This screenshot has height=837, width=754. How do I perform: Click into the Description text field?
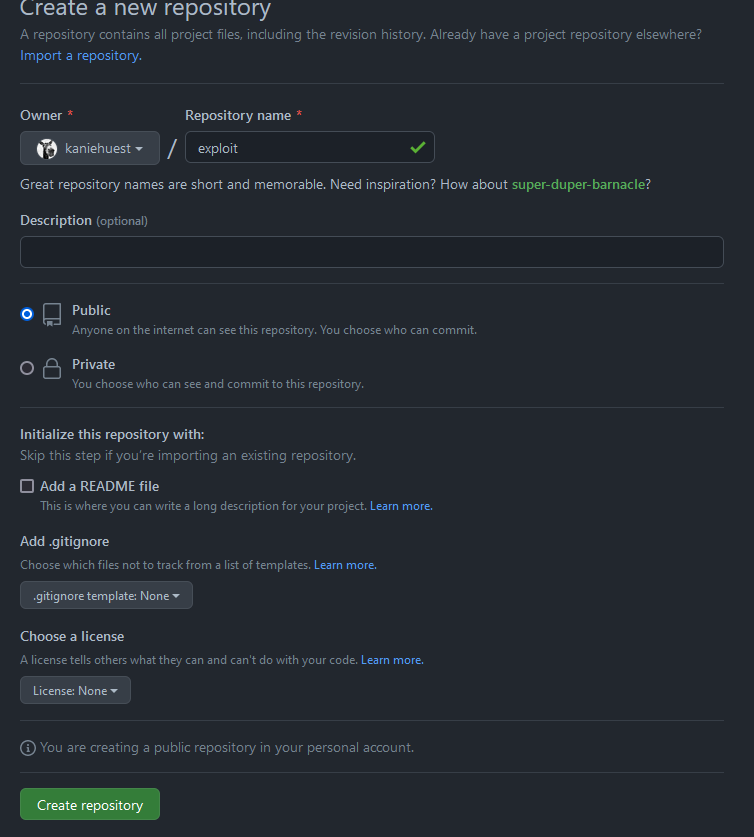[371, 252]
